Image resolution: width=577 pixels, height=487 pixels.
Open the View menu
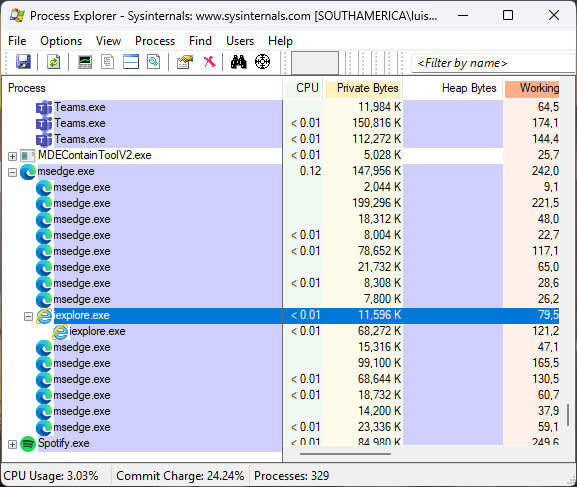click(x=108, y=41)
